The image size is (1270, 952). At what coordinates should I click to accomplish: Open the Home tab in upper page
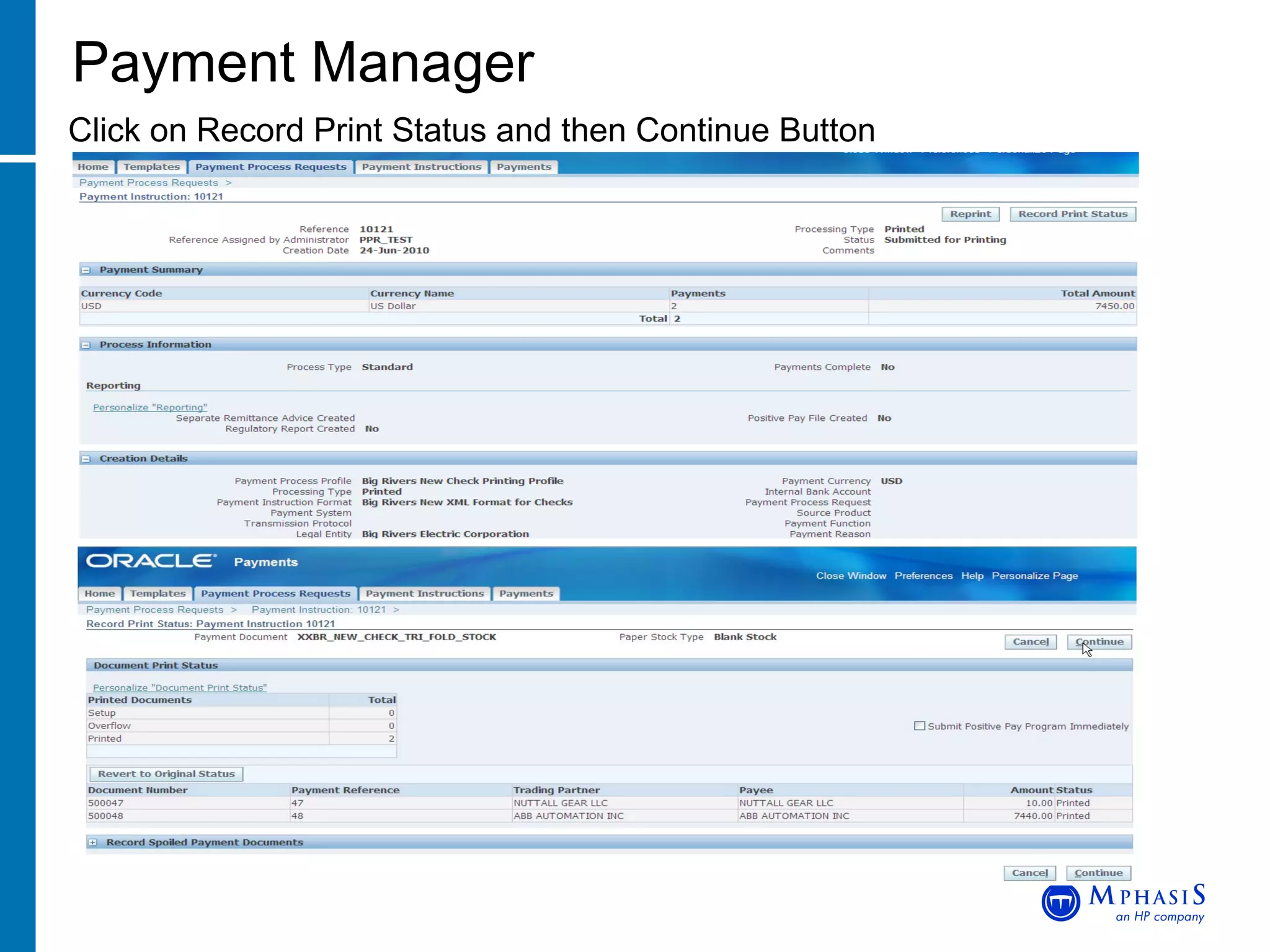[93, 167]
